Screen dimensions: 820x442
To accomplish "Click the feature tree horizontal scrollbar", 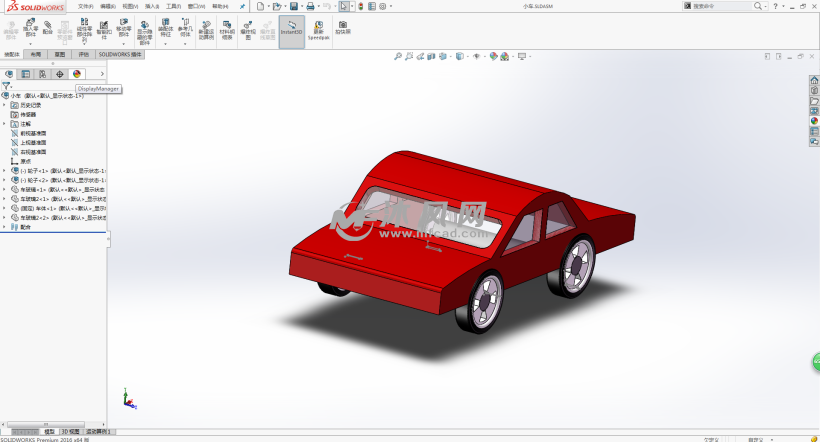I will [46, 424].
